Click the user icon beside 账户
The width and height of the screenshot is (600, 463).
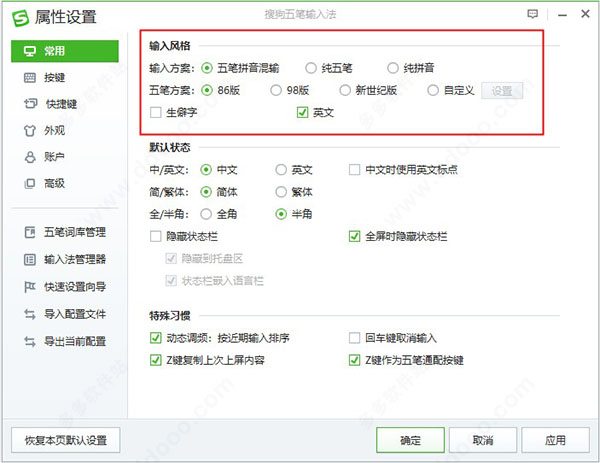pos(30,157)
